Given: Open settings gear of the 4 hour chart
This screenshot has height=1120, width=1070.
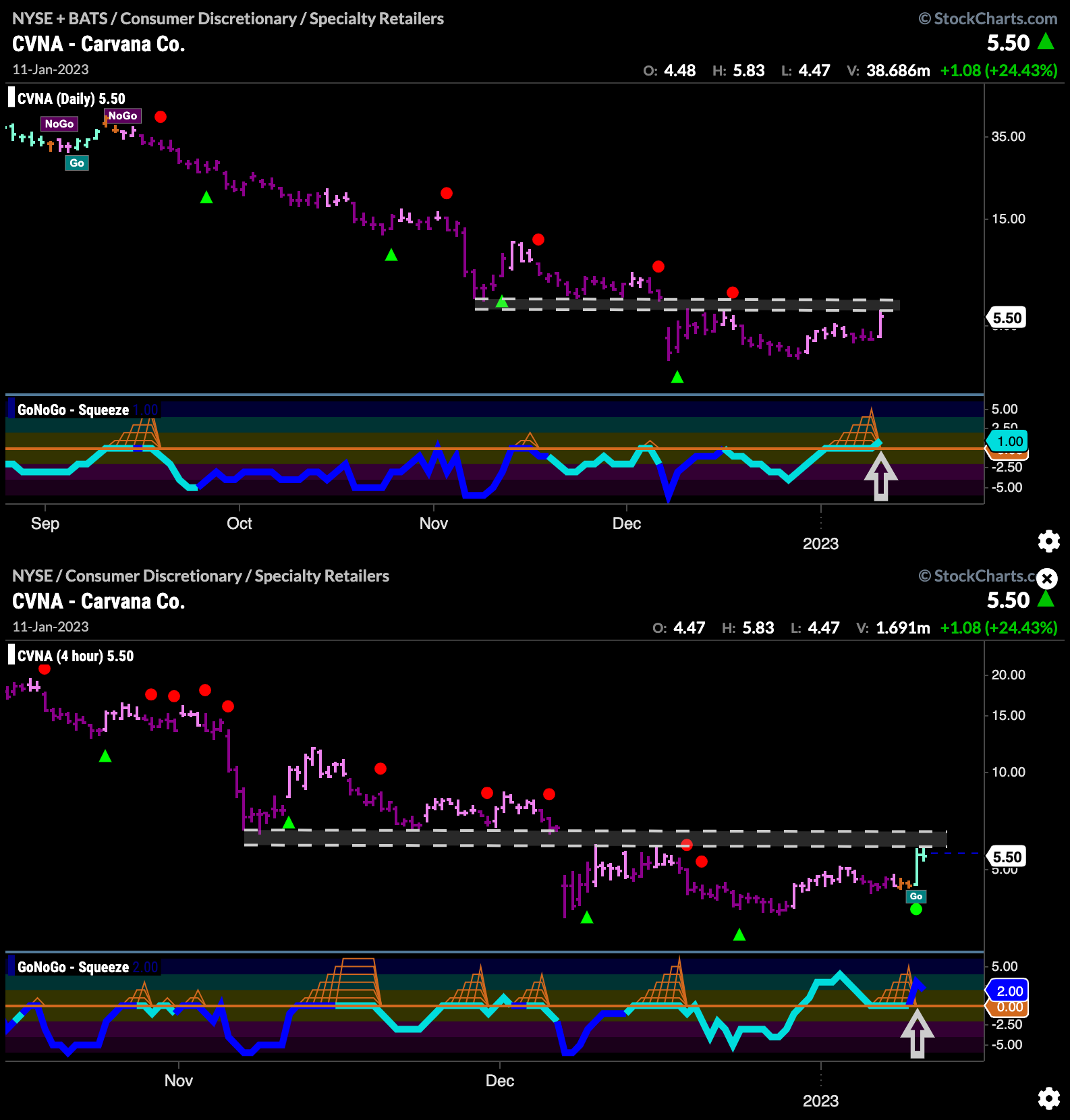Looking at the screenshot, I should click(1048, 1098).
